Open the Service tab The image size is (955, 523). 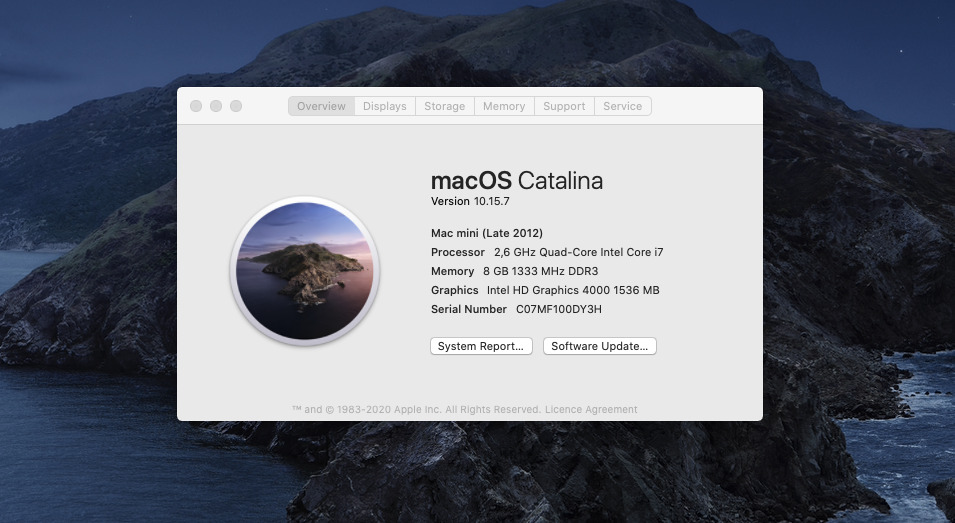click(x=622, y=106)
